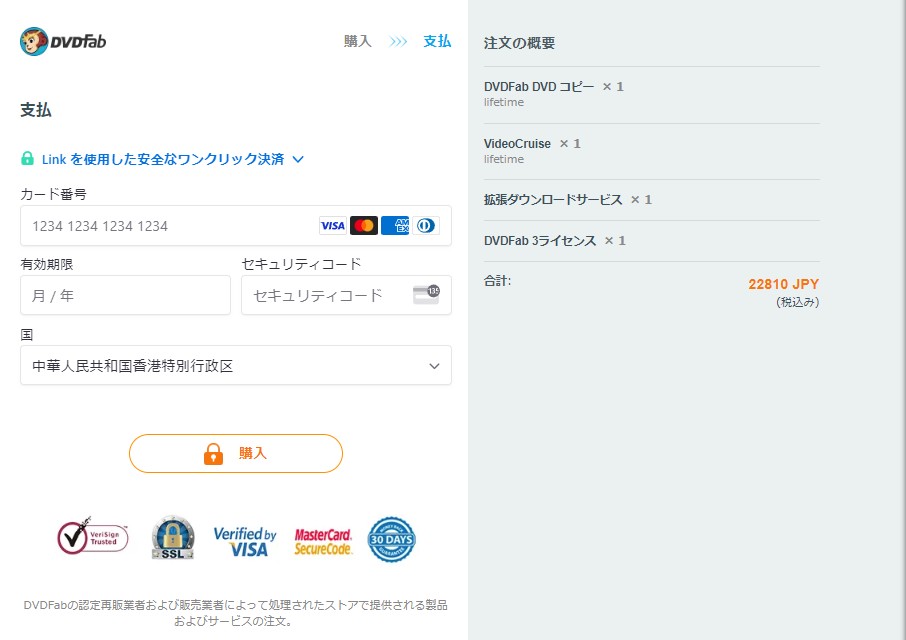The image size is (906, 640).
Task: Click the lifetime text under DVDFab DVD コピー
Action: [x=504, y=102]
